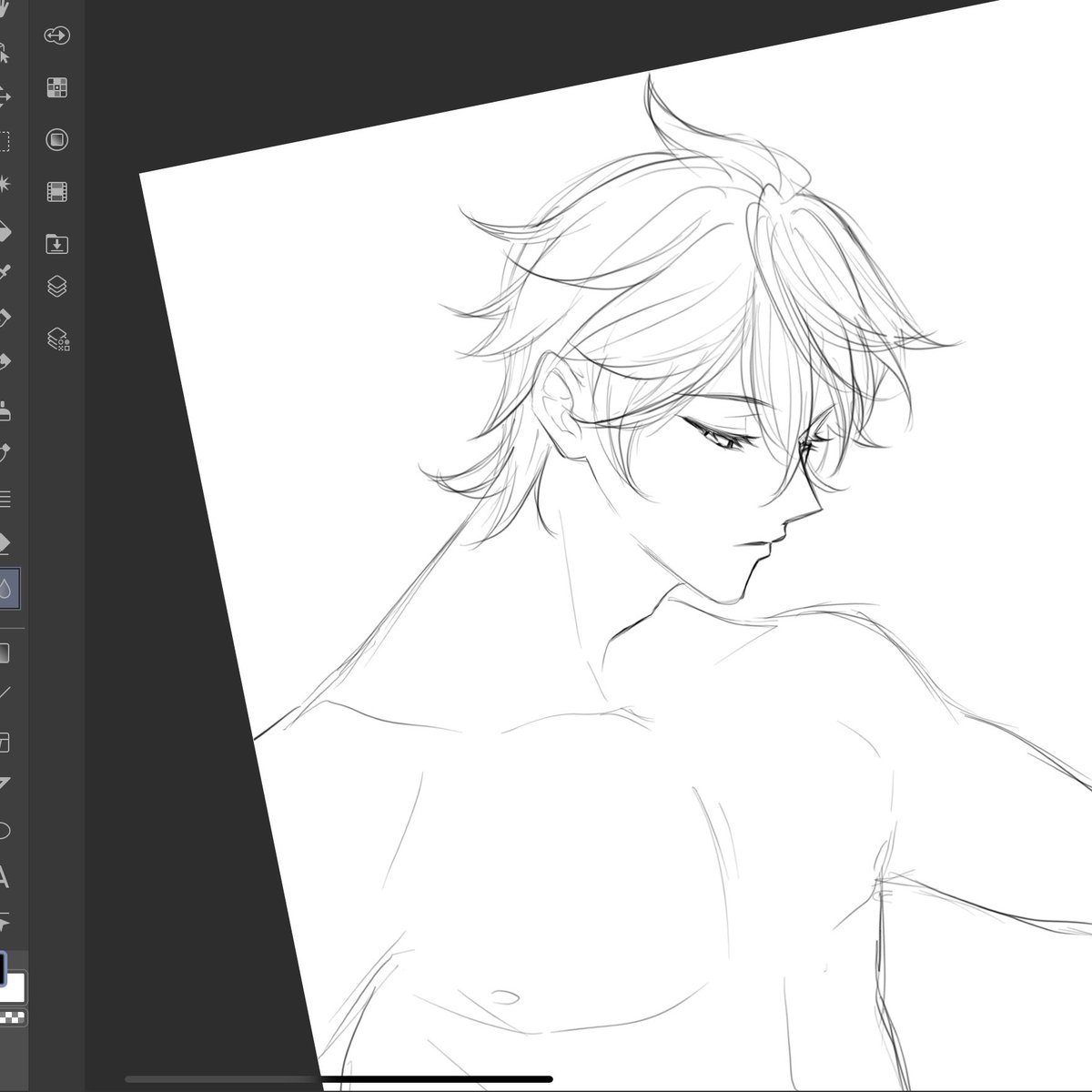Select the dashed rectangle Selection tool
This screenshot has width=1092, height=1092.
[x=4, y=141]
